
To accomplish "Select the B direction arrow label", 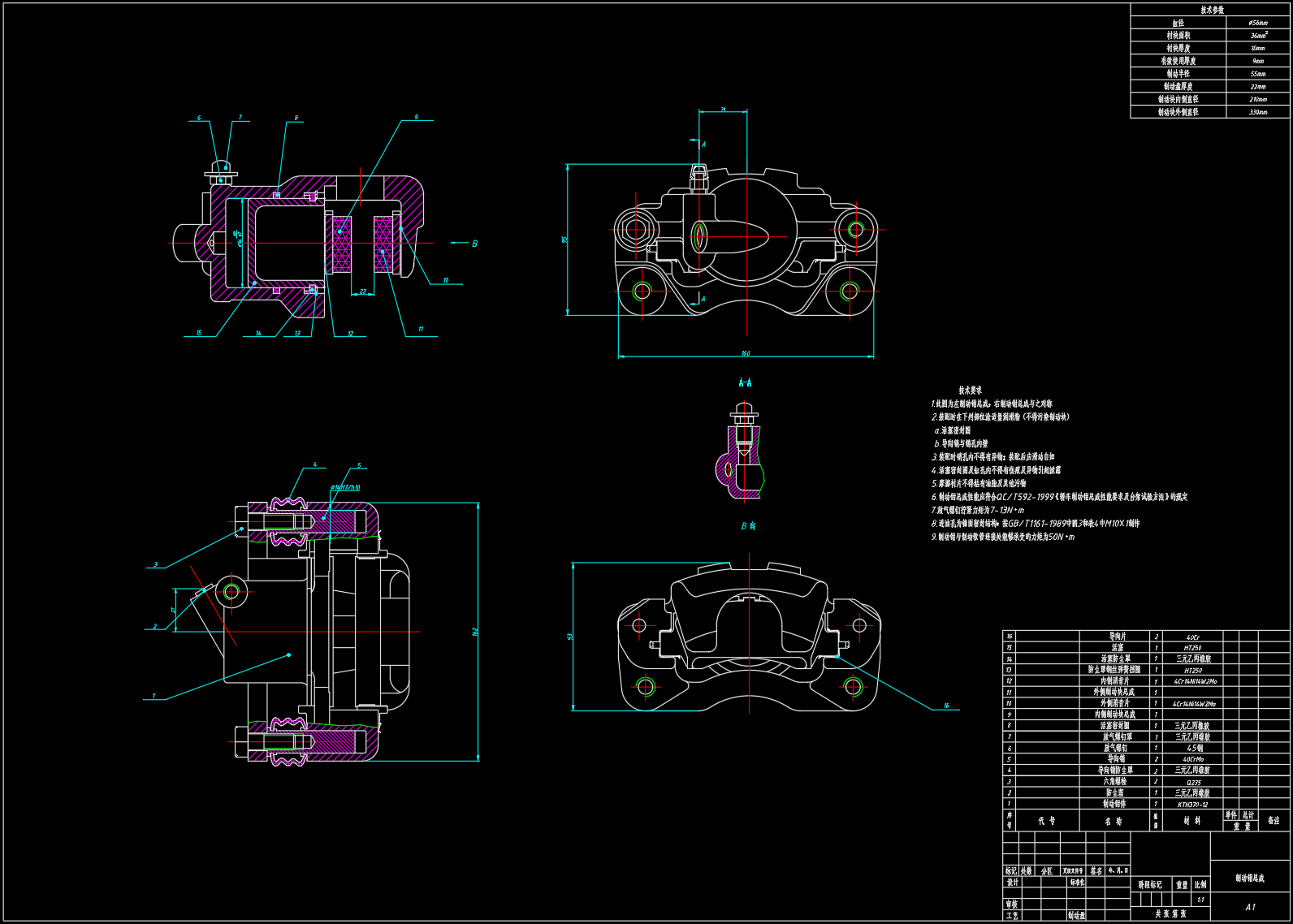I will 748,526.
